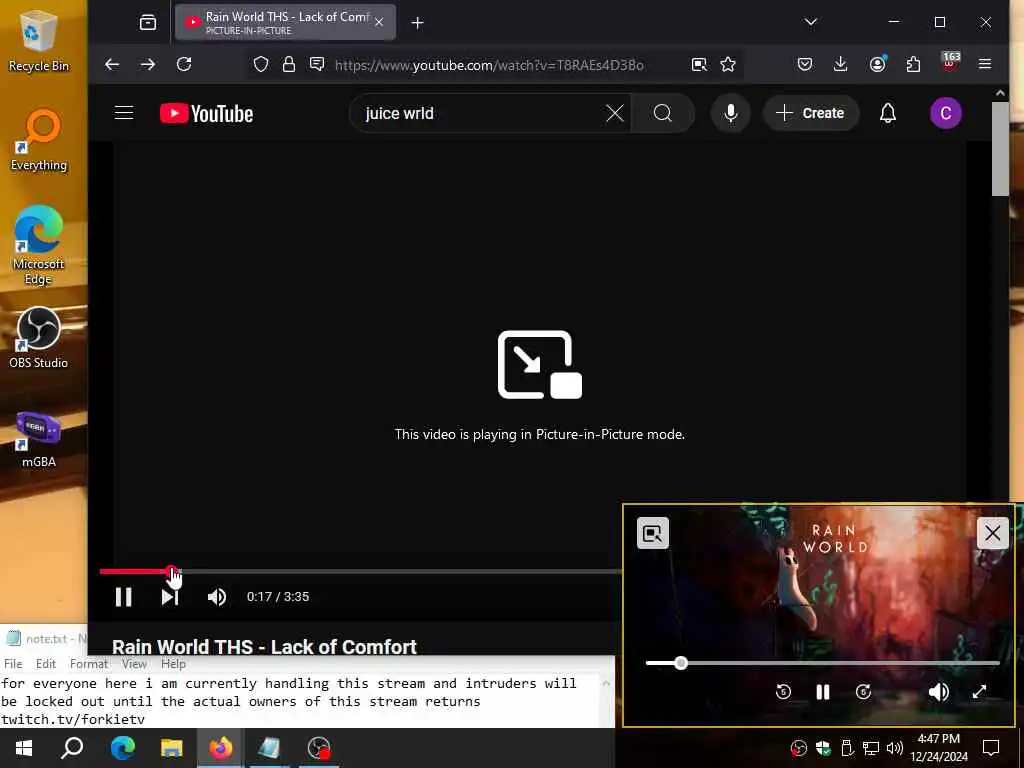Viewport: 1024px width, 768px height.
Task: Seek on the picture-in-picture progress slider
Action: click(x=823, y=663)
